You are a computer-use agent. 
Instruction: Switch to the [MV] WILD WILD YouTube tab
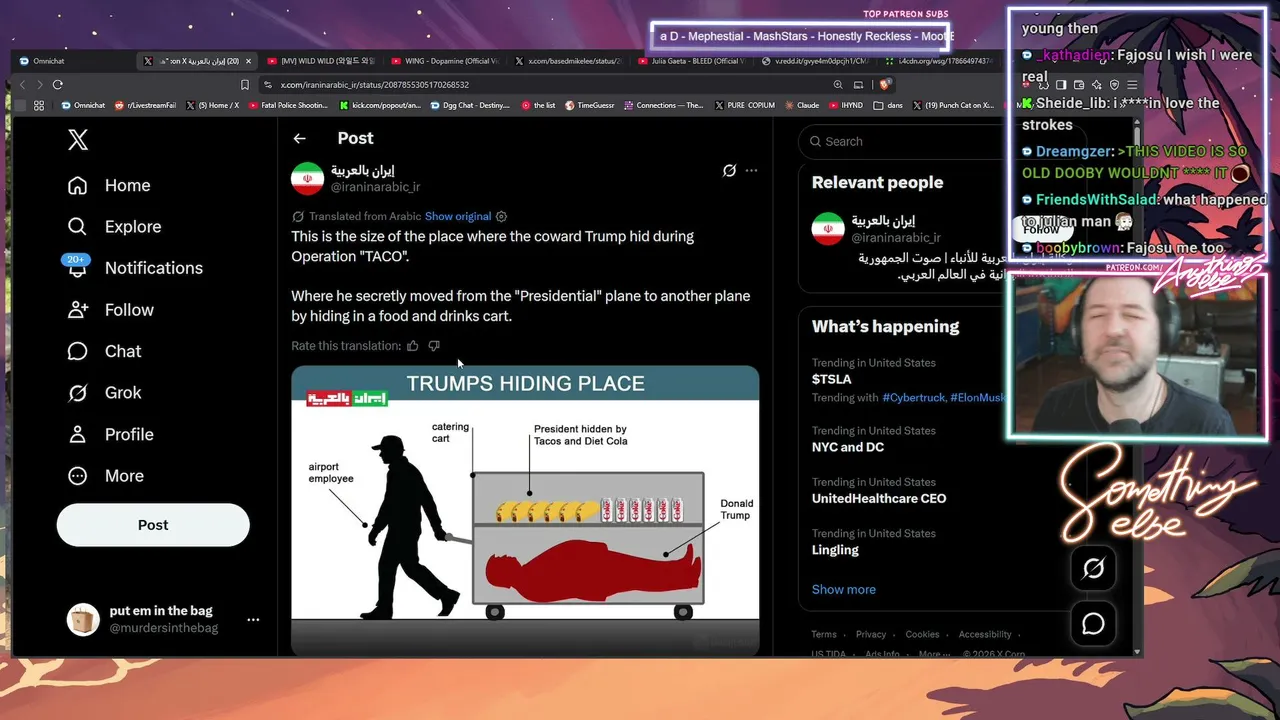coord(323,61)
